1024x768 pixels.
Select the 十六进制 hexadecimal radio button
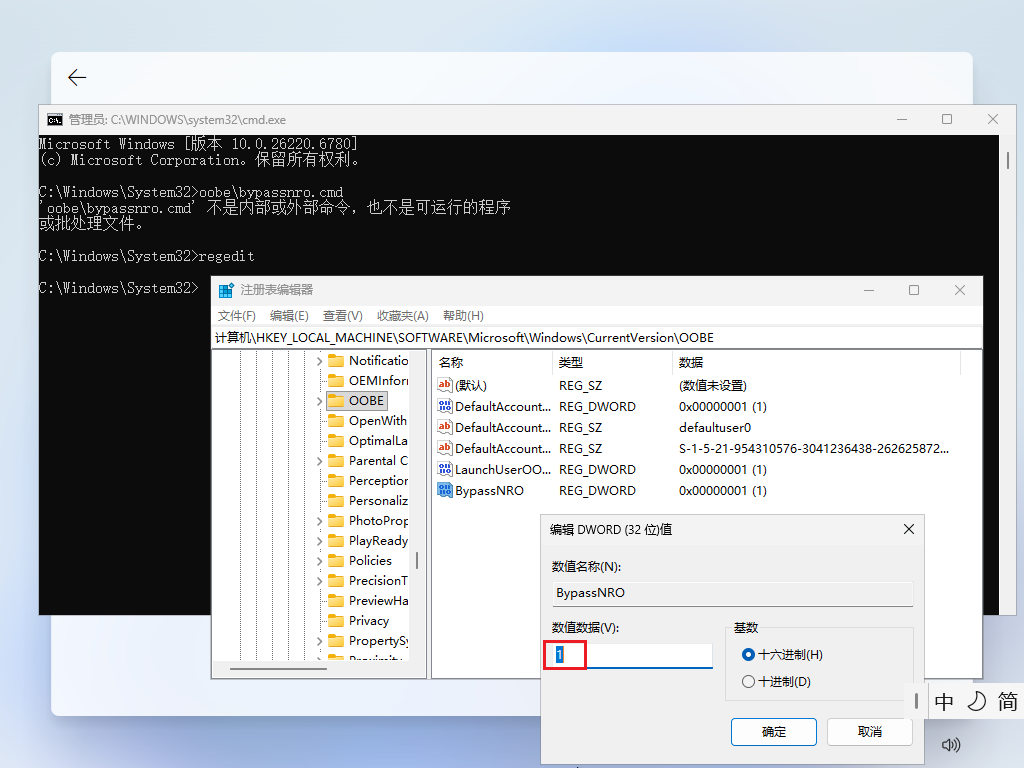click(x=749, y=654)
